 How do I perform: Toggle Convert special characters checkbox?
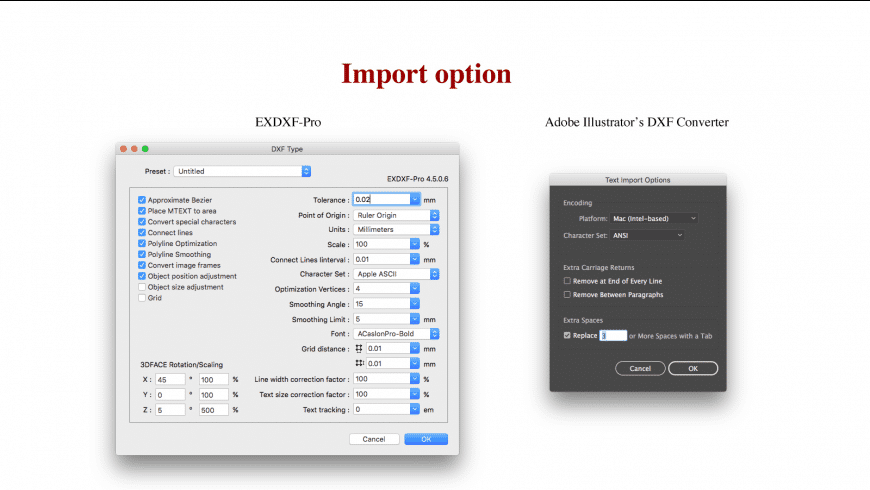tap(142, 221)
